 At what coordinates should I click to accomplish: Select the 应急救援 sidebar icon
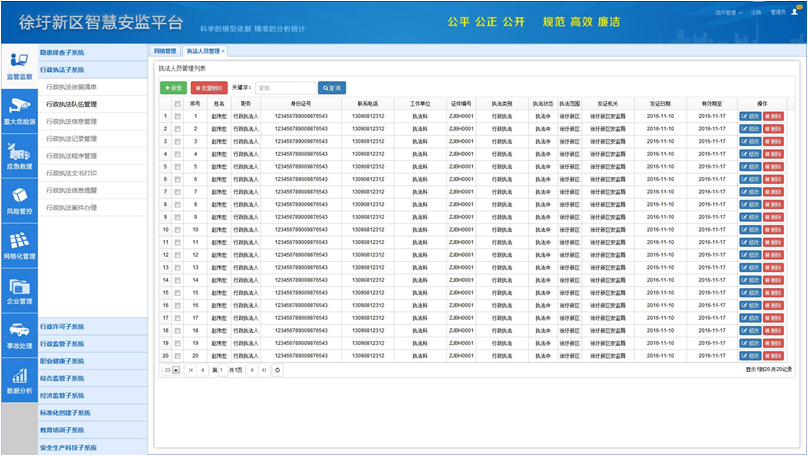click(x=19, y=155)
